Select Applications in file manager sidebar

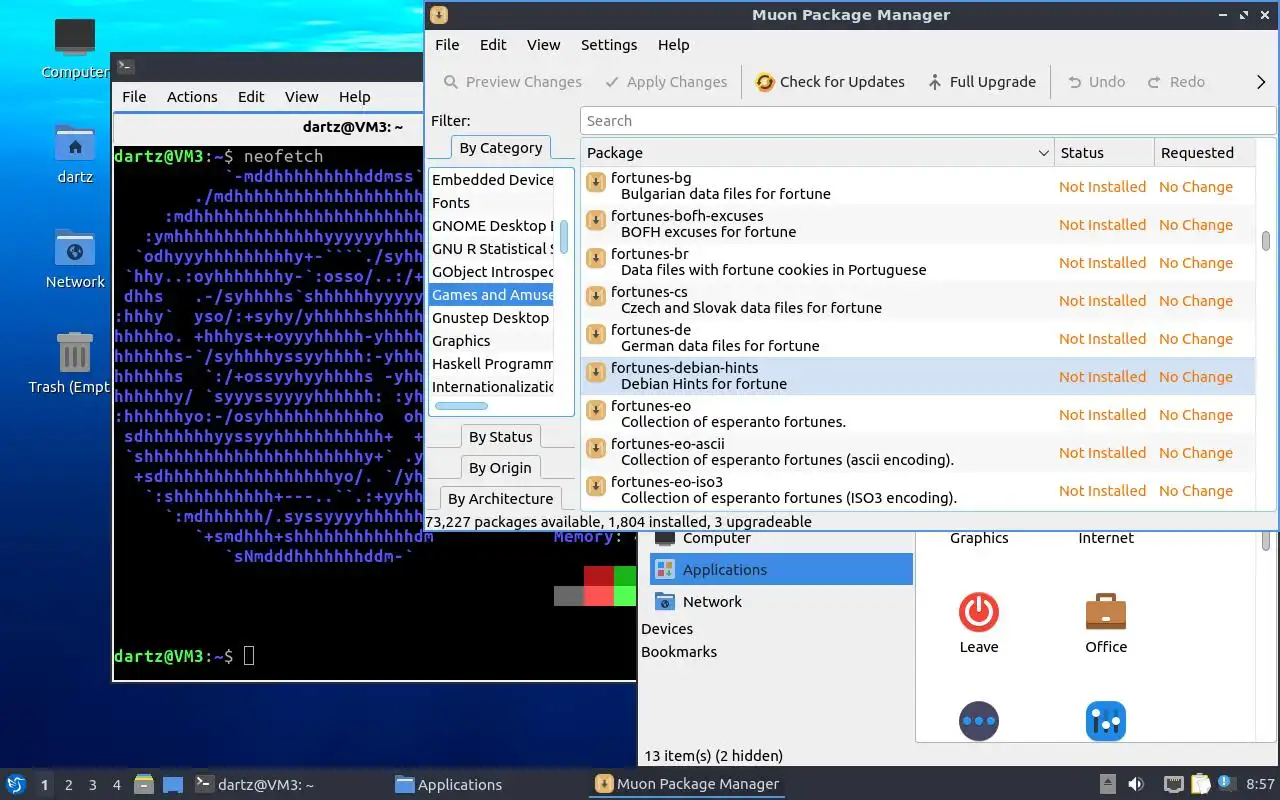click(x=781, y=570)
